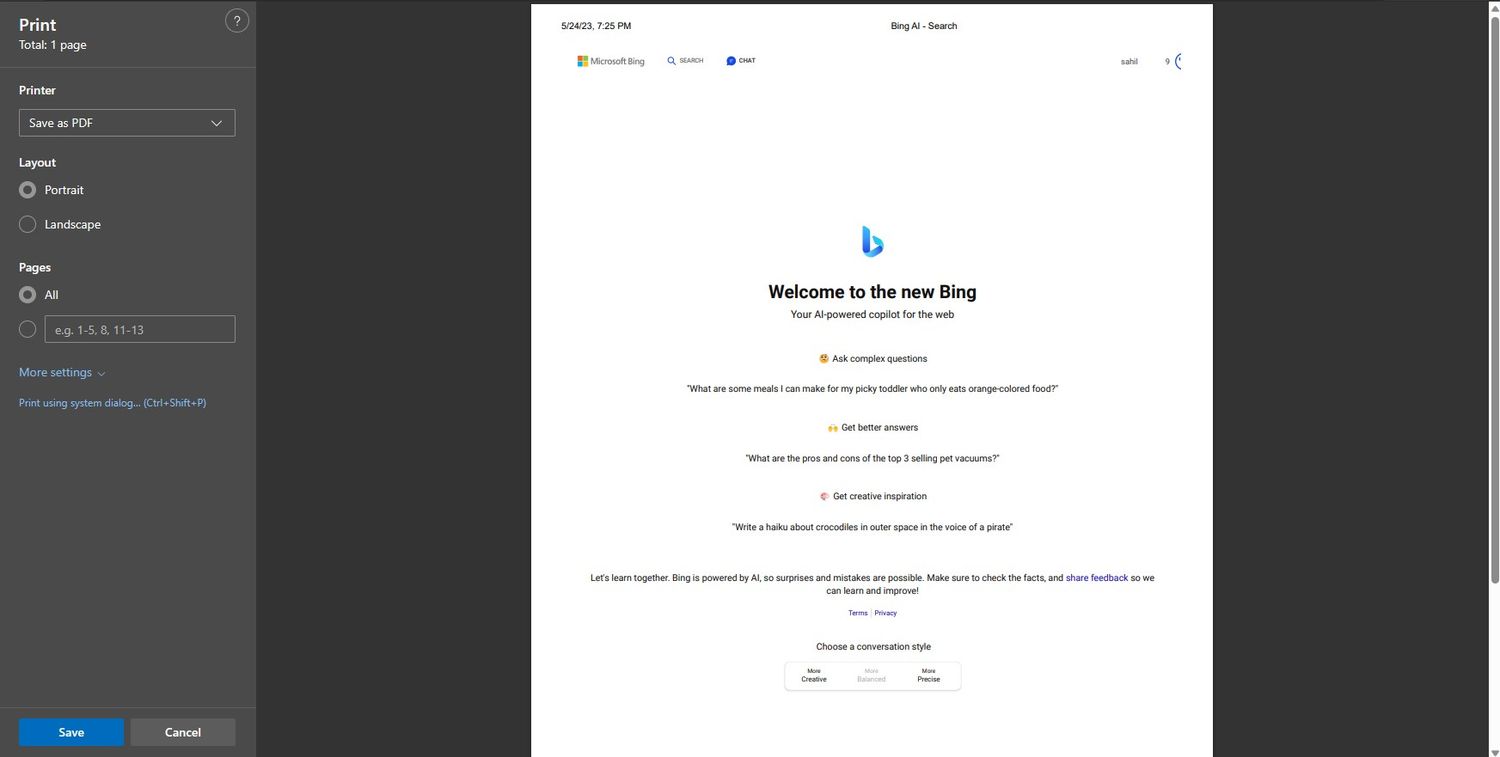Click 'Choose a conversation style' text

(x=873, y=647)
